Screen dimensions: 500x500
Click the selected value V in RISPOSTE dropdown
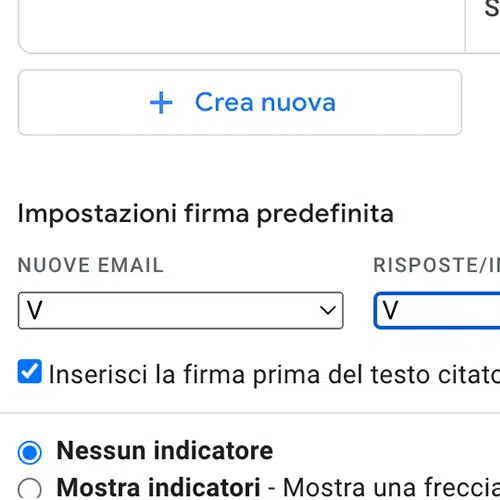point(390,310)
